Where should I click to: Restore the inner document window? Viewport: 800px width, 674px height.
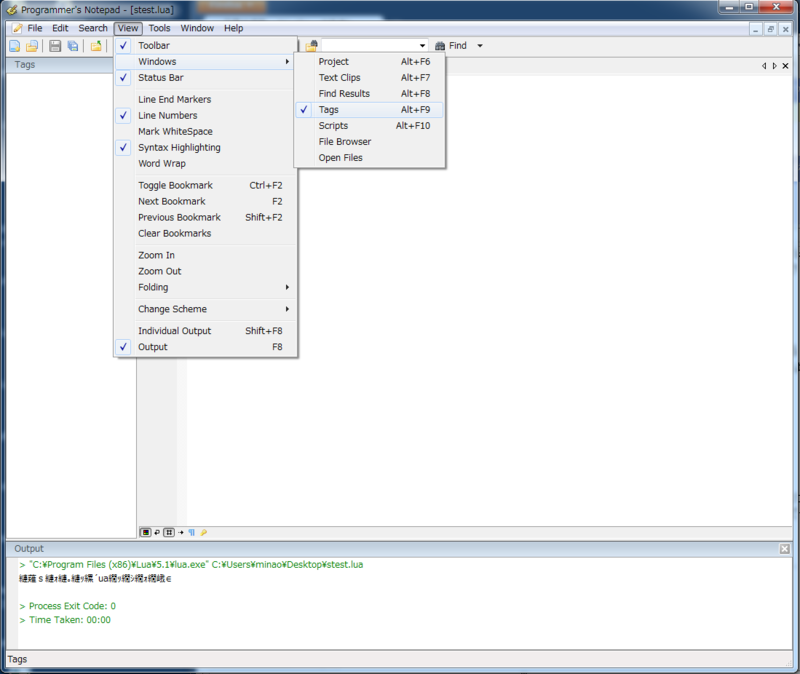pyautogui.click(x=770, y=29)
